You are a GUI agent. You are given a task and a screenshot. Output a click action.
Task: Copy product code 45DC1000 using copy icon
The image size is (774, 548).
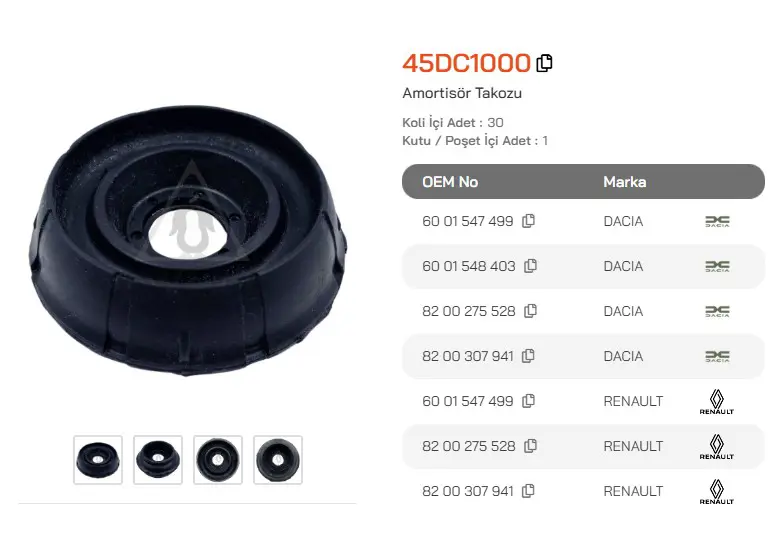[544, 63]
